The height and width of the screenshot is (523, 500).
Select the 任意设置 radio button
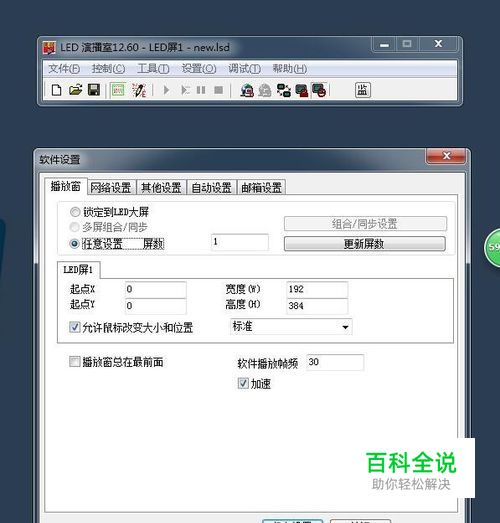75,244
